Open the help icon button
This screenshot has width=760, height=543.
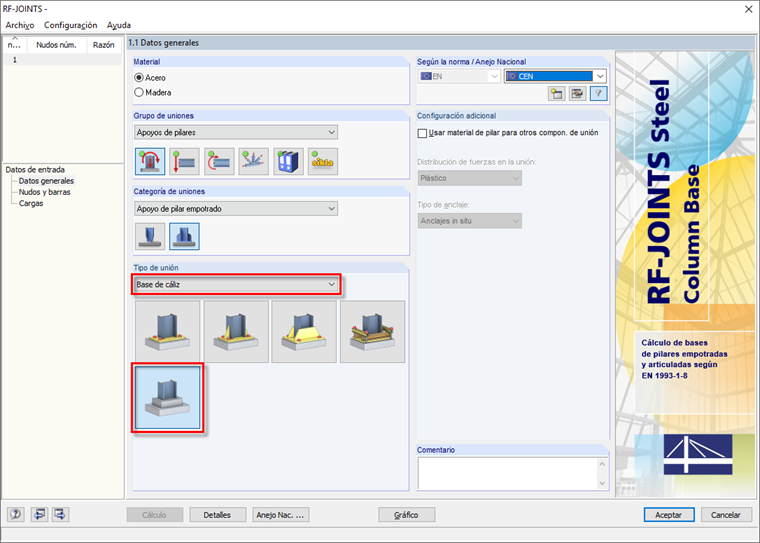[x=16, y=514]
